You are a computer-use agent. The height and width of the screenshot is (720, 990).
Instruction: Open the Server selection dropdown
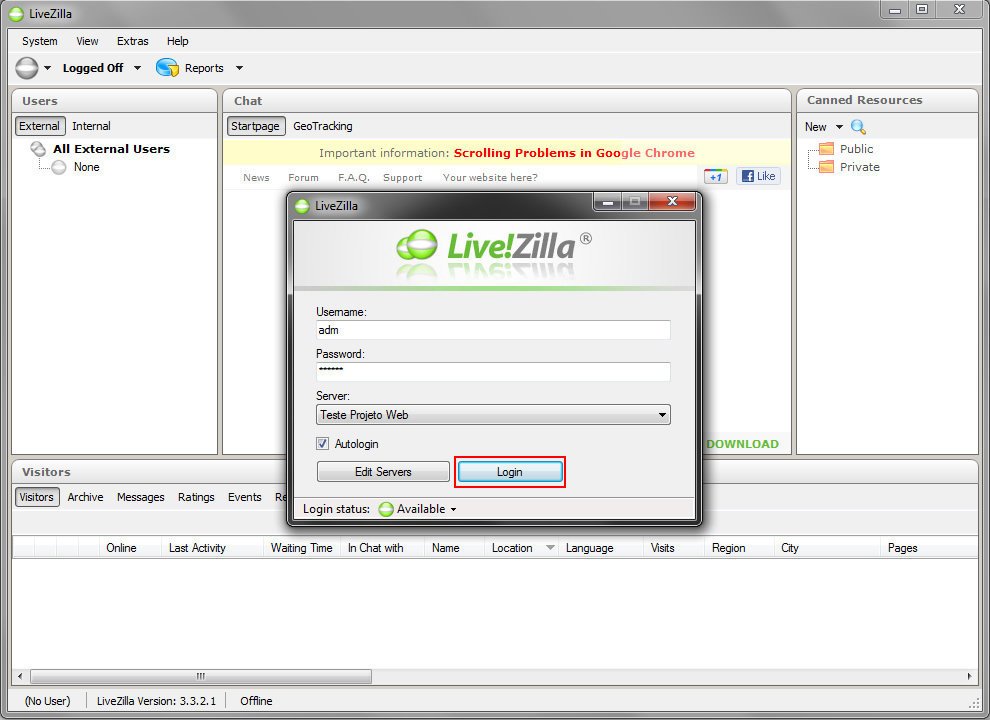click(x=662, y=414)
